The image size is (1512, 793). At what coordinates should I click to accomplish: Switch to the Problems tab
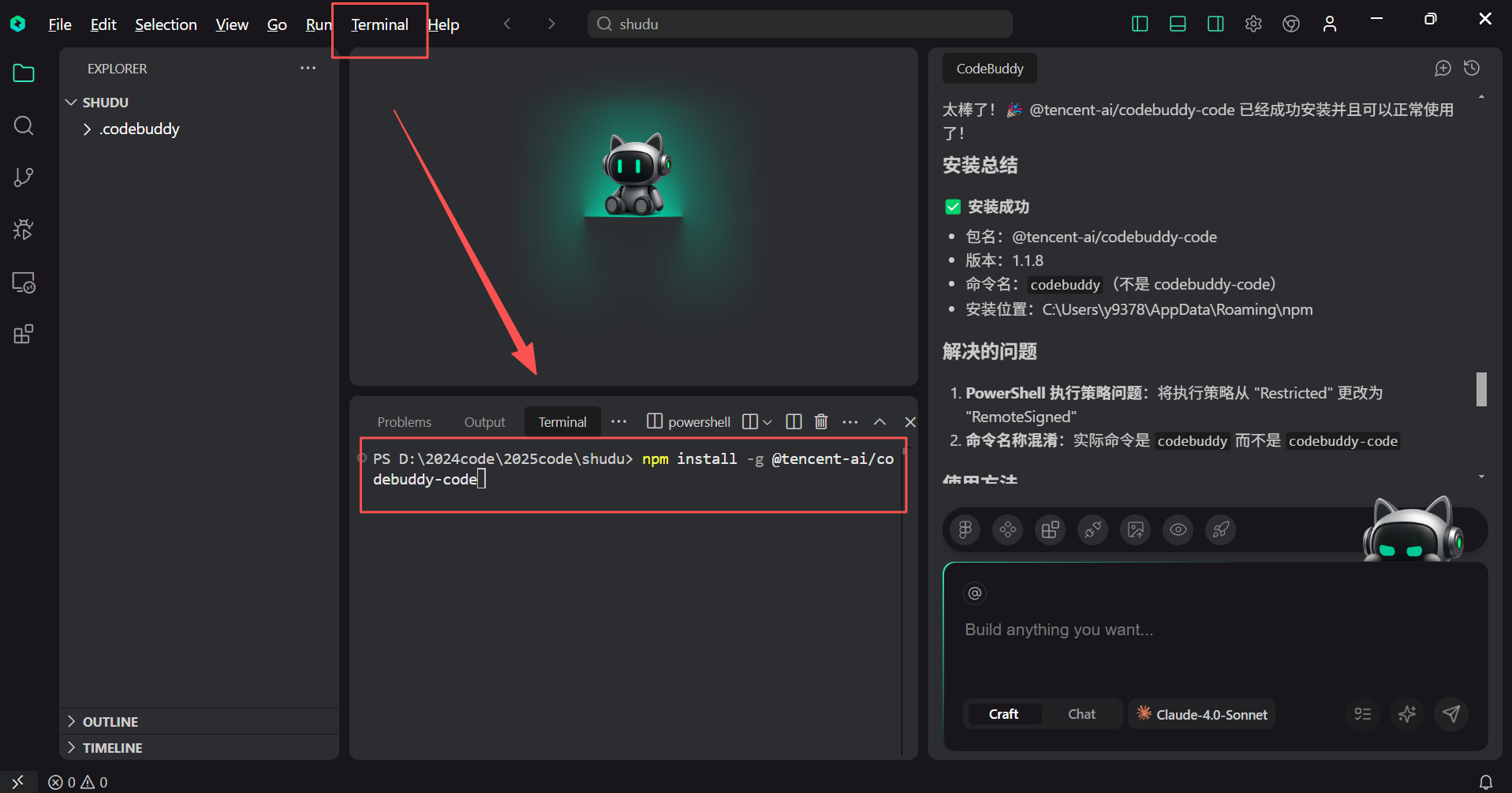pyautogui.click(x=405, y=422)
